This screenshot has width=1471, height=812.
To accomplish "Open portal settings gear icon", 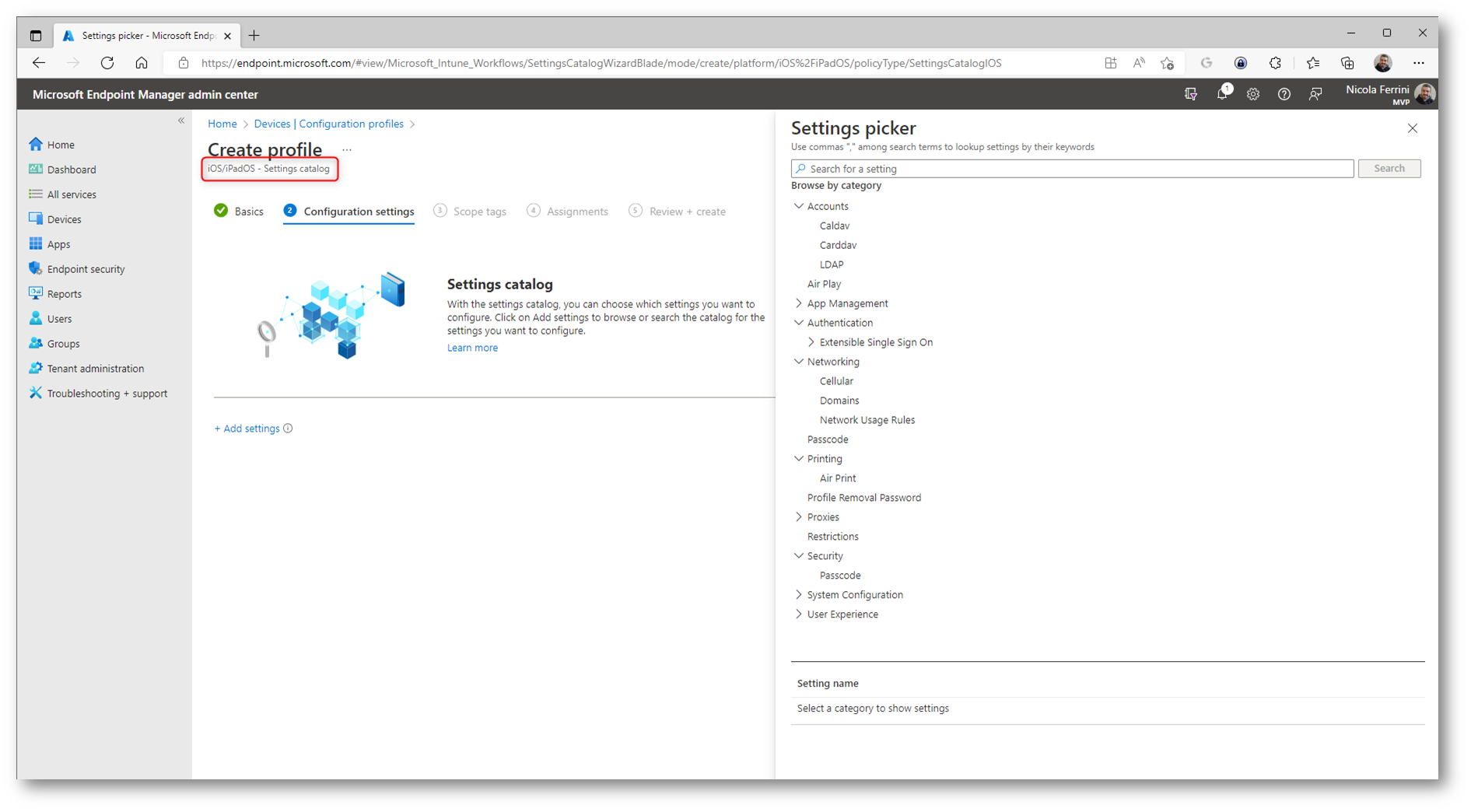I will [x=1252, y=94].
